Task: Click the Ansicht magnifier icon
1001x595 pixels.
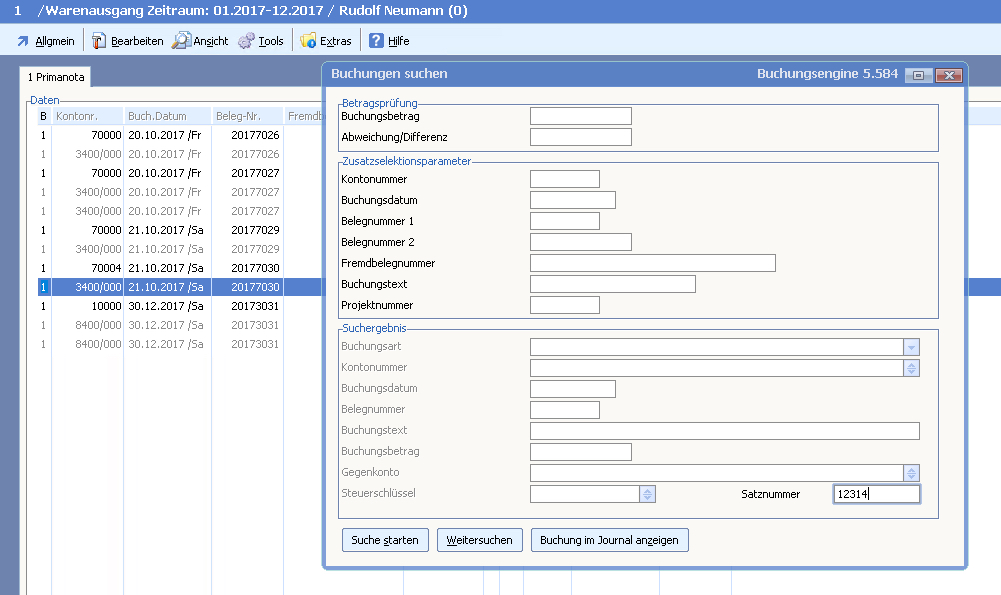Action: pos(181,41)
